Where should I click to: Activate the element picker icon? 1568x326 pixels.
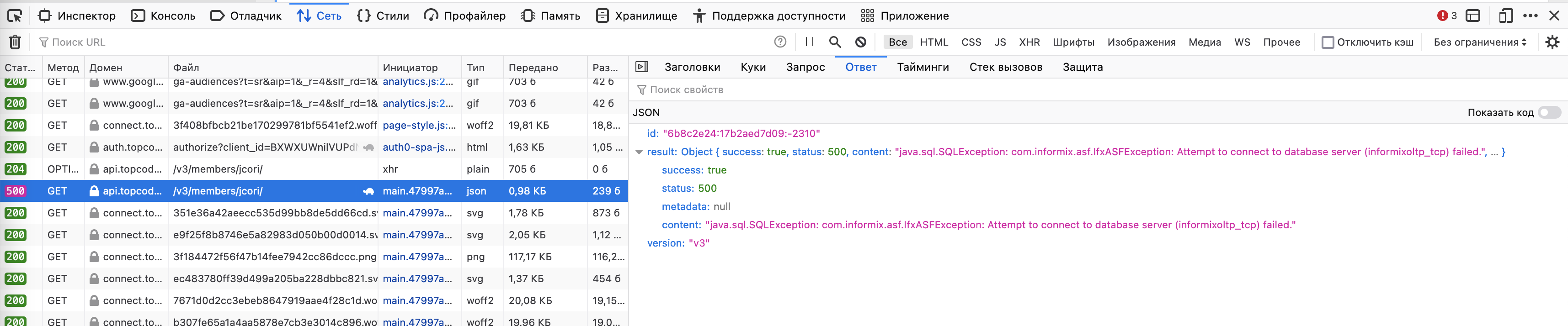pyautogui.click(x=14, y=16)
